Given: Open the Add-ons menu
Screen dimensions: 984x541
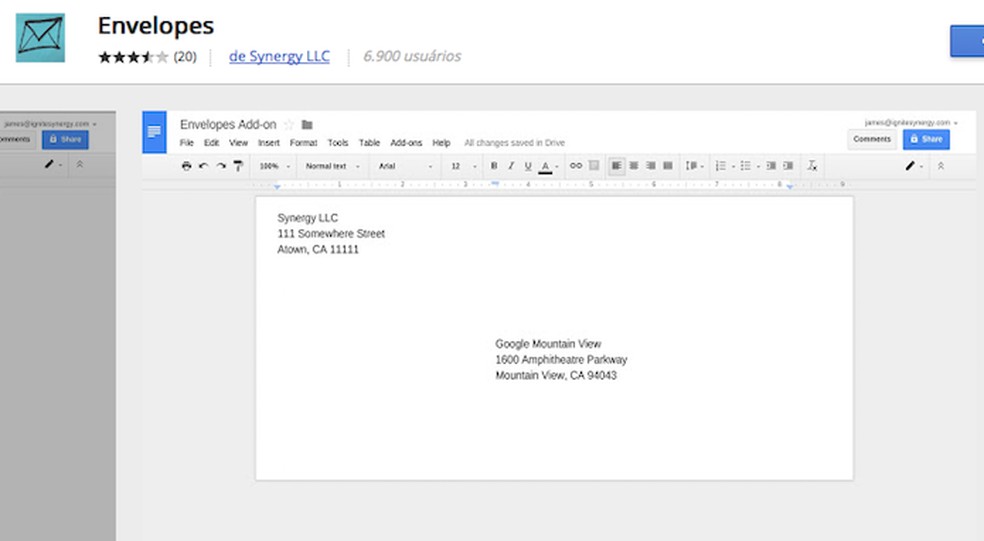Looking at the screenshot, I should 406,142.
